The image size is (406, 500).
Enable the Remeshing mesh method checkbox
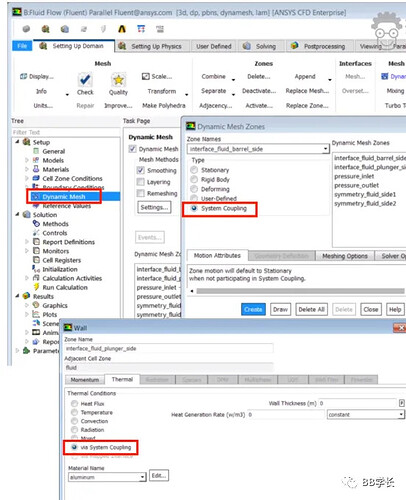pos(140,193)
